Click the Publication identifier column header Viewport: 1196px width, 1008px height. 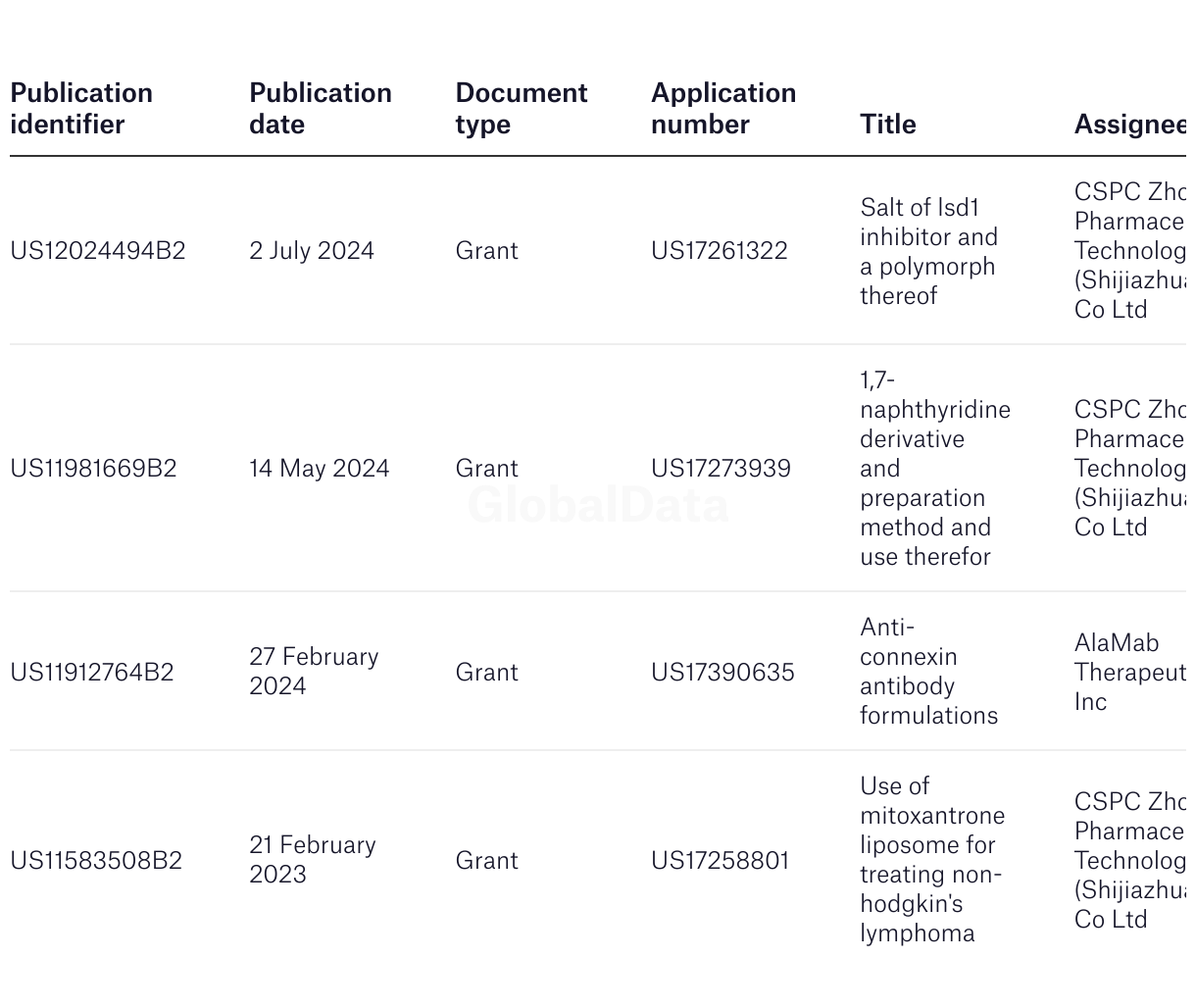[x=81, y=109]
